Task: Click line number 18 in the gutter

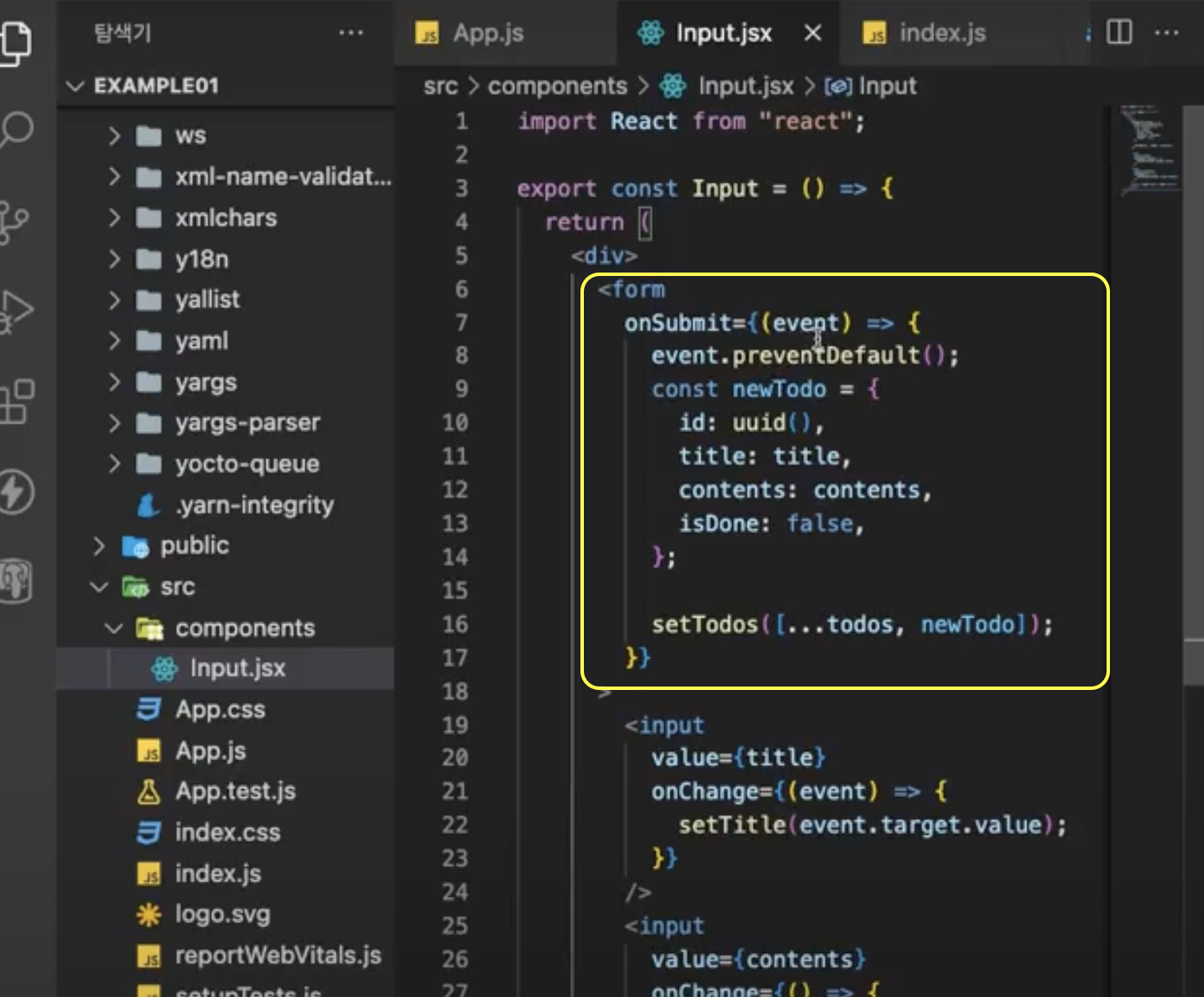Action: pyautogui.click(x=455, y=692)
